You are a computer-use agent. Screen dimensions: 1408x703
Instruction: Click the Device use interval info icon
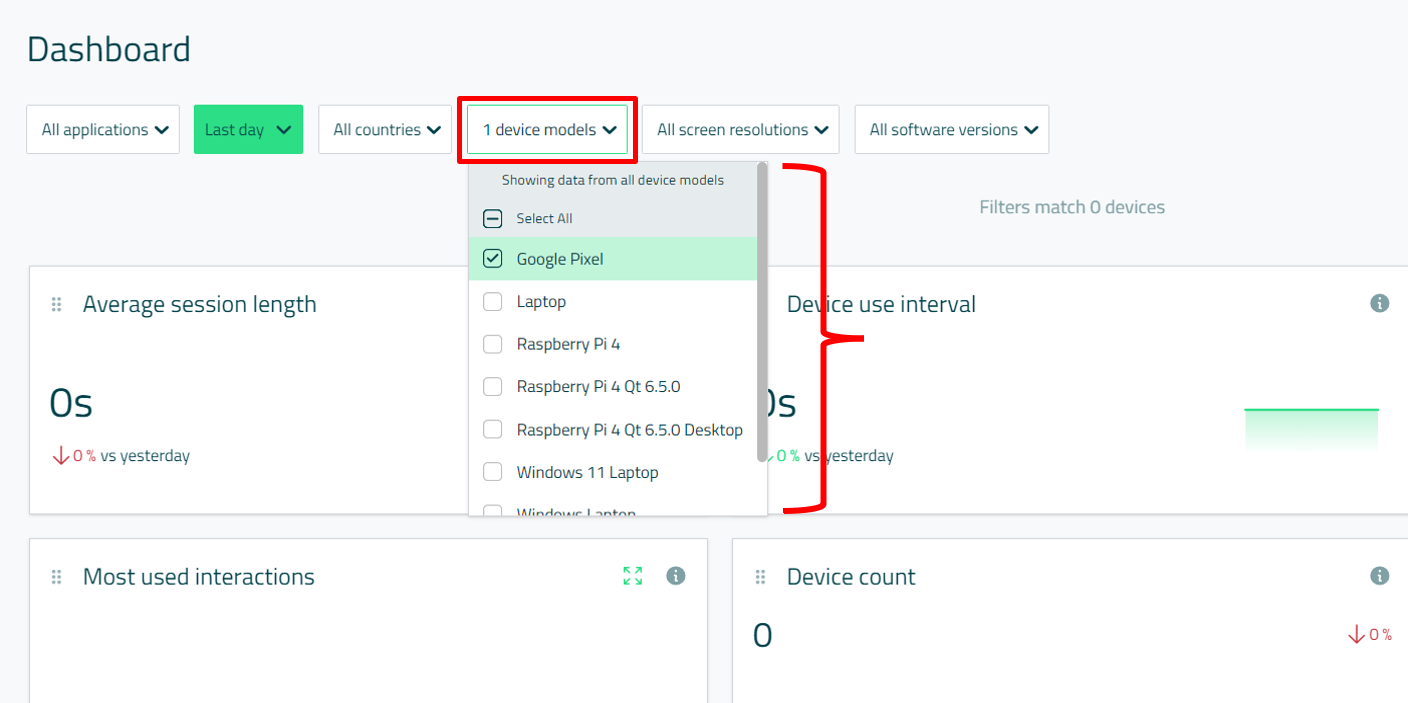(1379, 303)
